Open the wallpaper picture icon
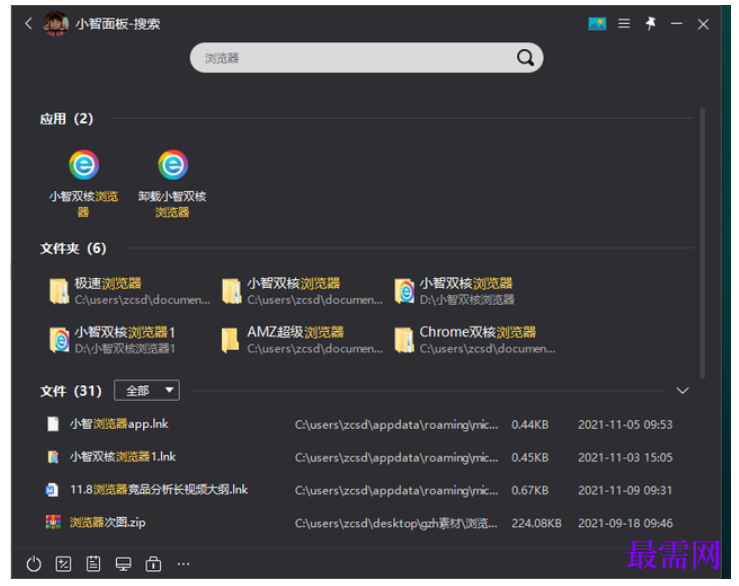This screenshot has width=739, height=586. click(597, 24)
